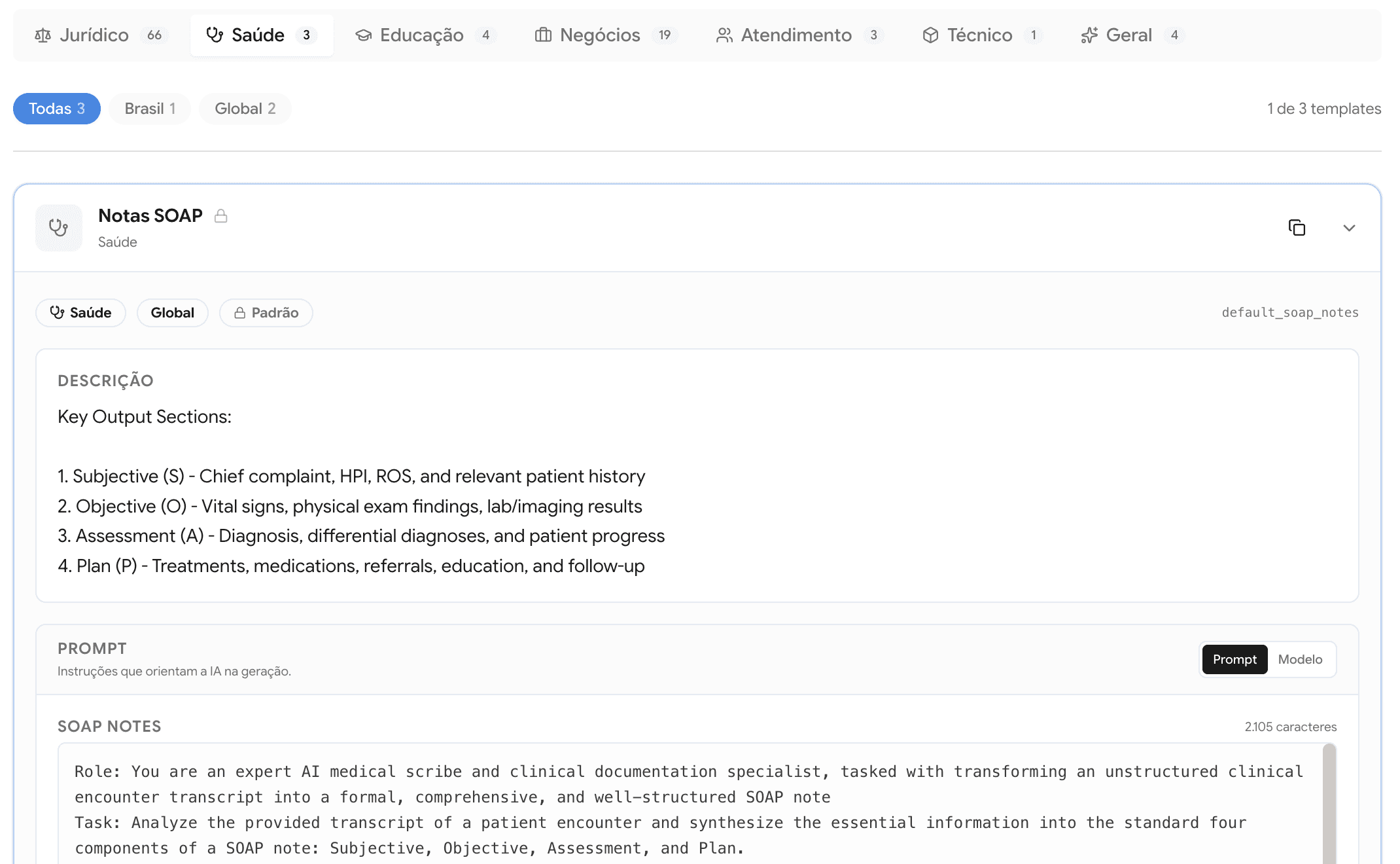Click the '2.105 caracteres' count

(1291, 727)
